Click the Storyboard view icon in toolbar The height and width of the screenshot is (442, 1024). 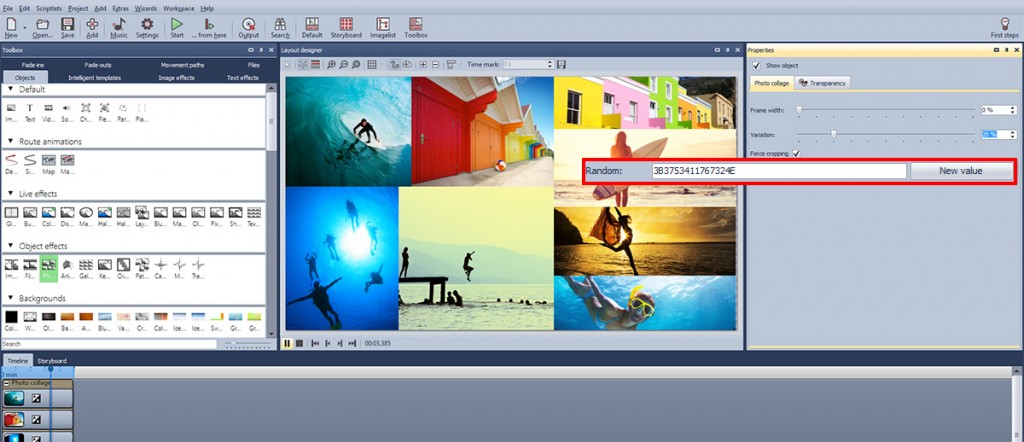pos(346,25)
